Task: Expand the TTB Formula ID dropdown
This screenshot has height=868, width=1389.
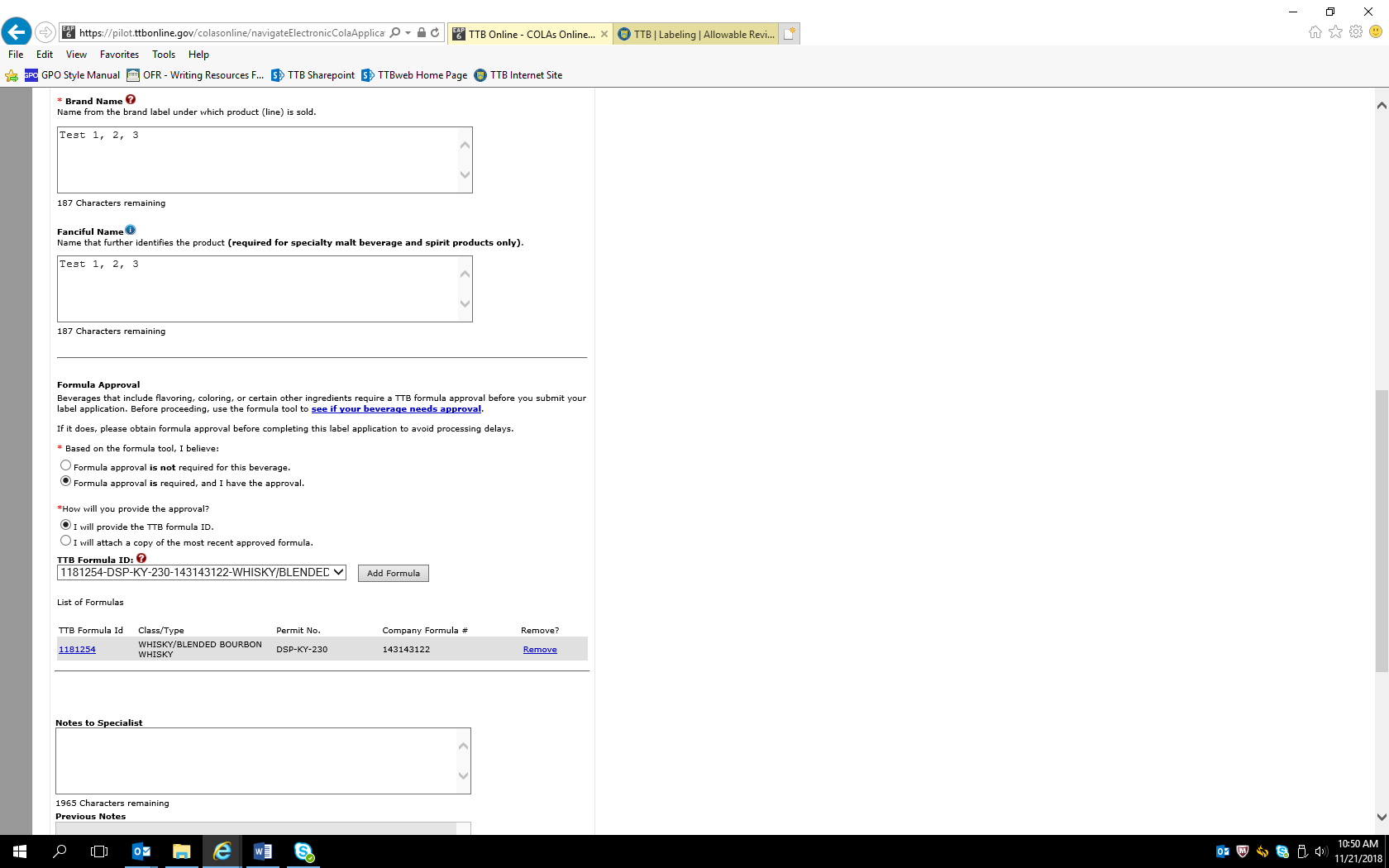Action: [x=338, y=573]
